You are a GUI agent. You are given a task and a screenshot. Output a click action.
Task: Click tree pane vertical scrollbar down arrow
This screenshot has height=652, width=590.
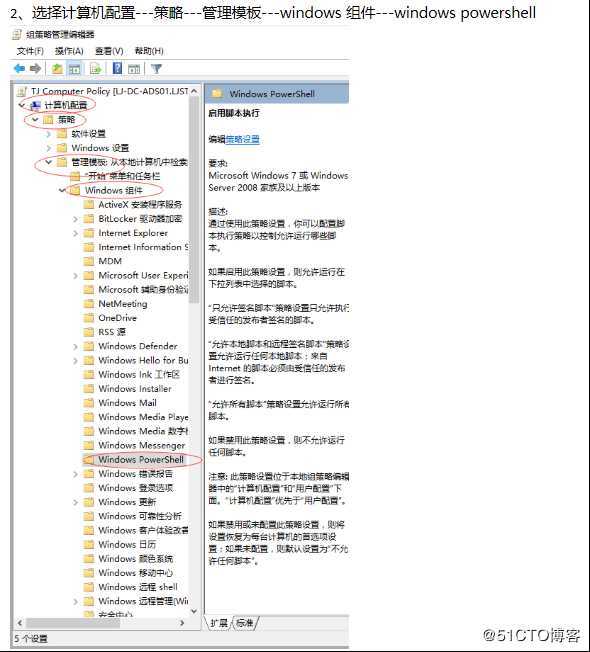pyautogui.click(x=194, y=611)
